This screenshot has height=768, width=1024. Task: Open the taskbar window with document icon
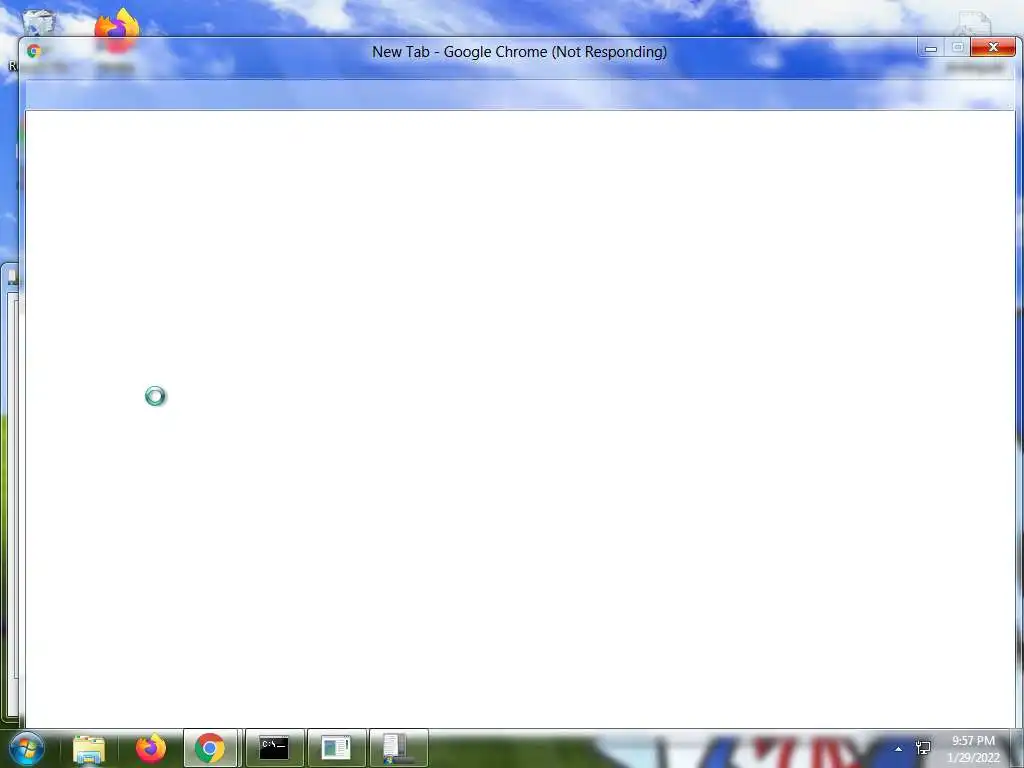tap(336, 748)
